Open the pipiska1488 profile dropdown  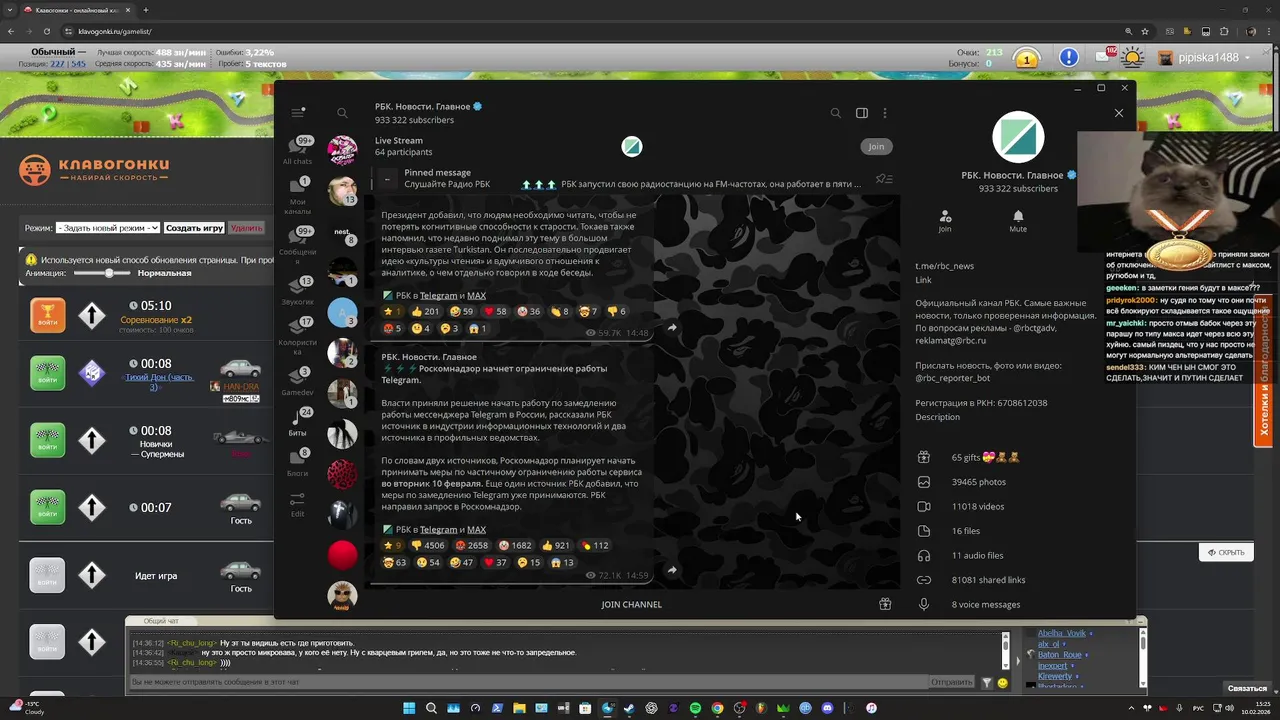point(1204,58)
